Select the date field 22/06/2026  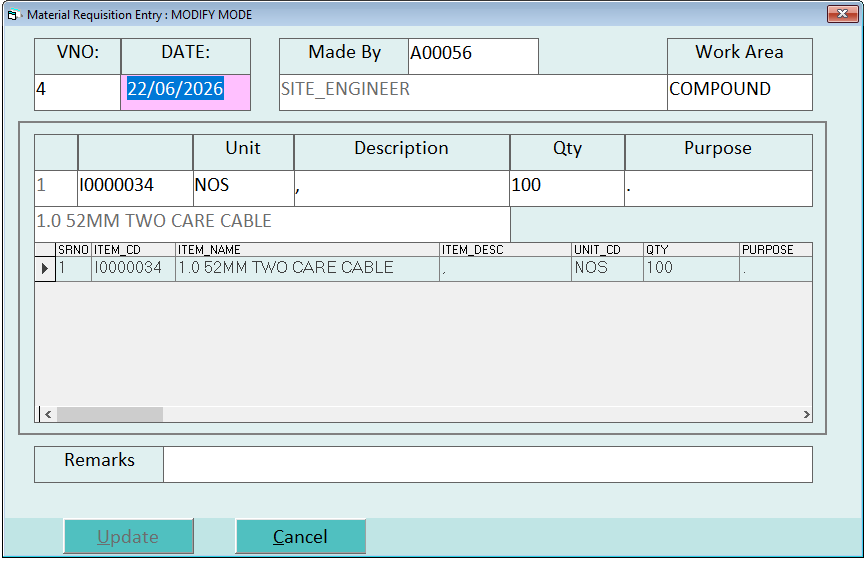pyautogui.click(x=185, y=92)
